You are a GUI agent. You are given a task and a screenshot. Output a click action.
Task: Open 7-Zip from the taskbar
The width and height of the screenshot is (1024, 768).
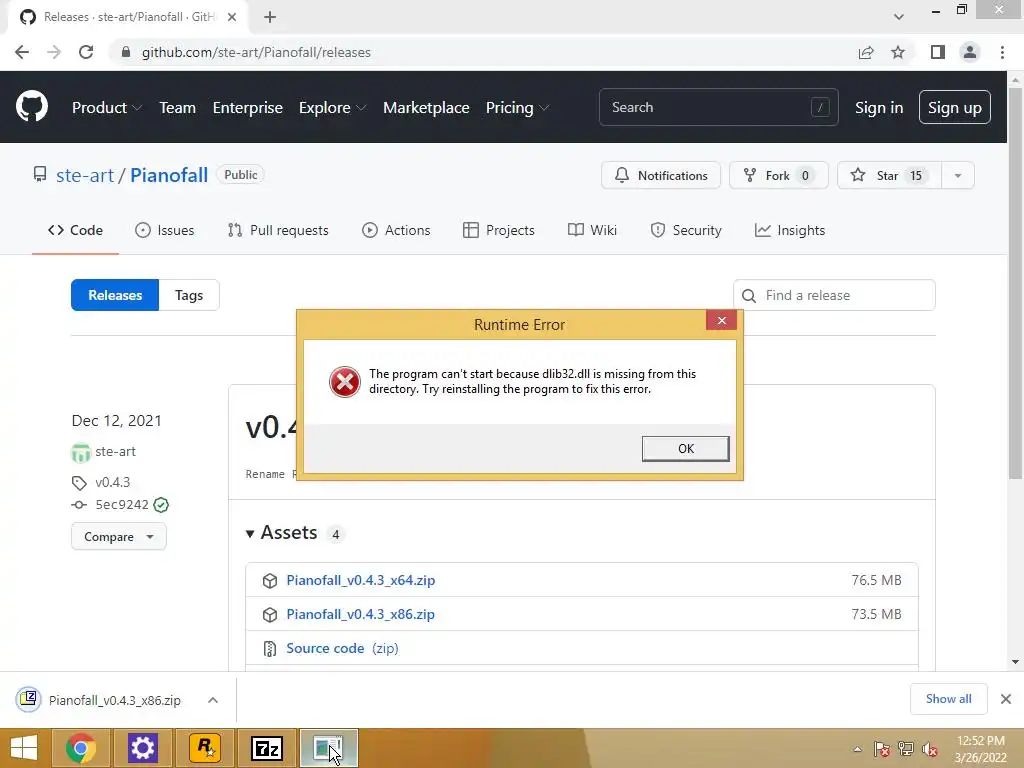pos(266,748)
